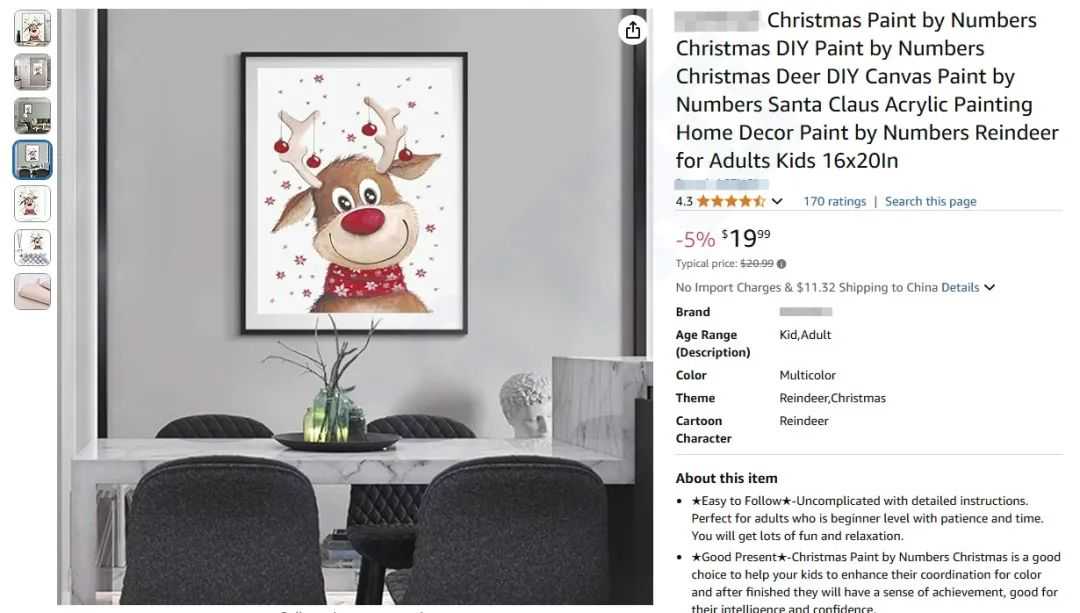
Task: Click the product title text
Action: pos(866,90)
